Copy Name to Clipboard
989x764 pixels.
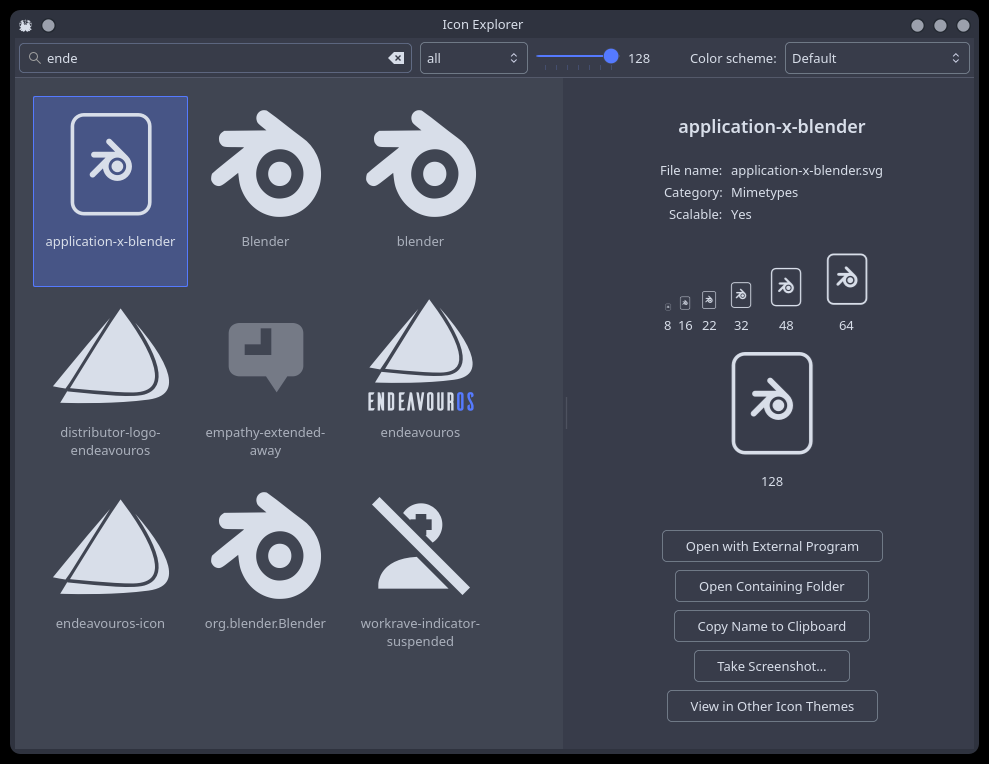pos(772,626)
